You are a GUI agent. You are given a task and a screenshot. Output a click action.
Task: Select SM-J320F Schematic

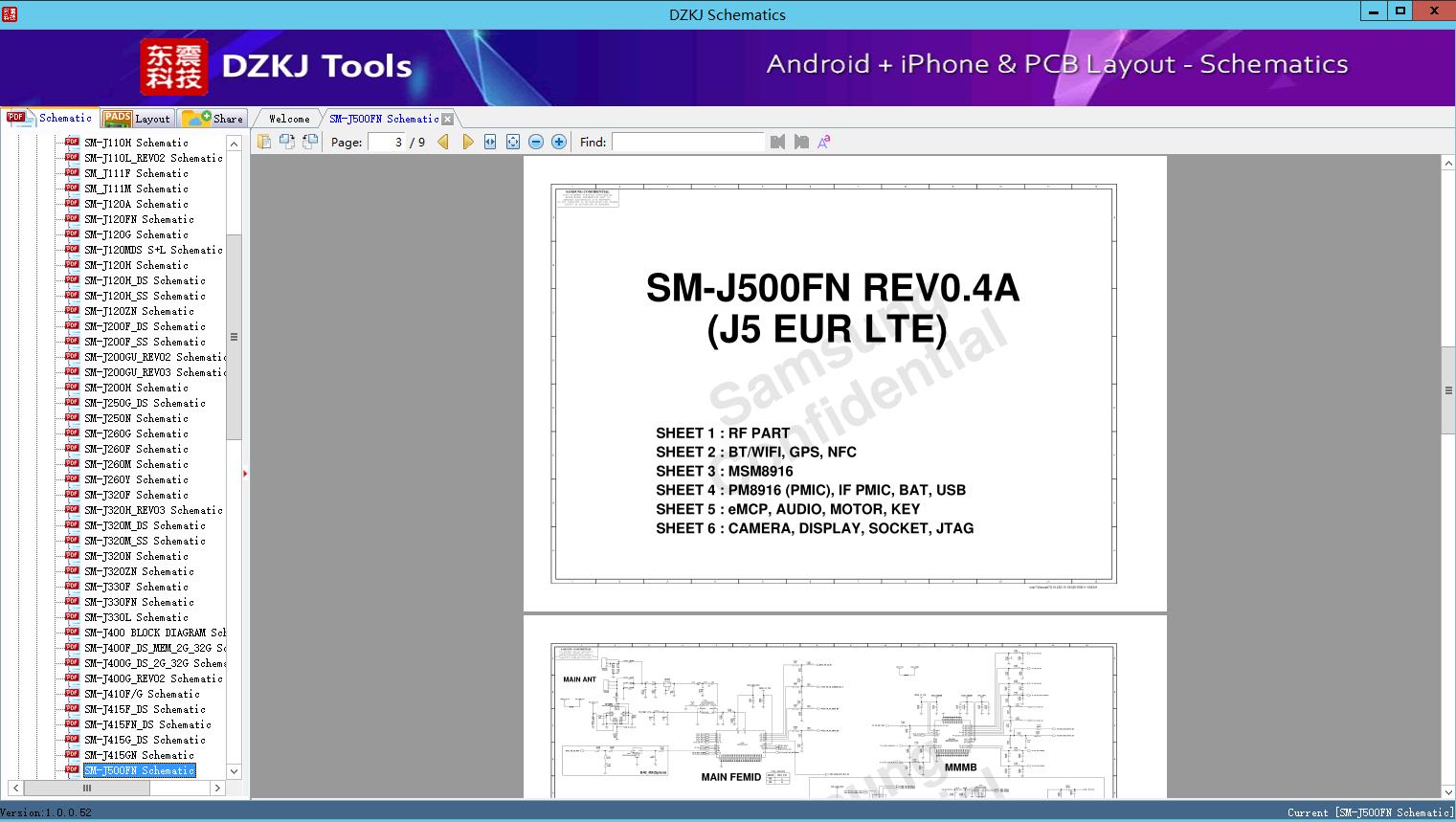pos(136,495)
